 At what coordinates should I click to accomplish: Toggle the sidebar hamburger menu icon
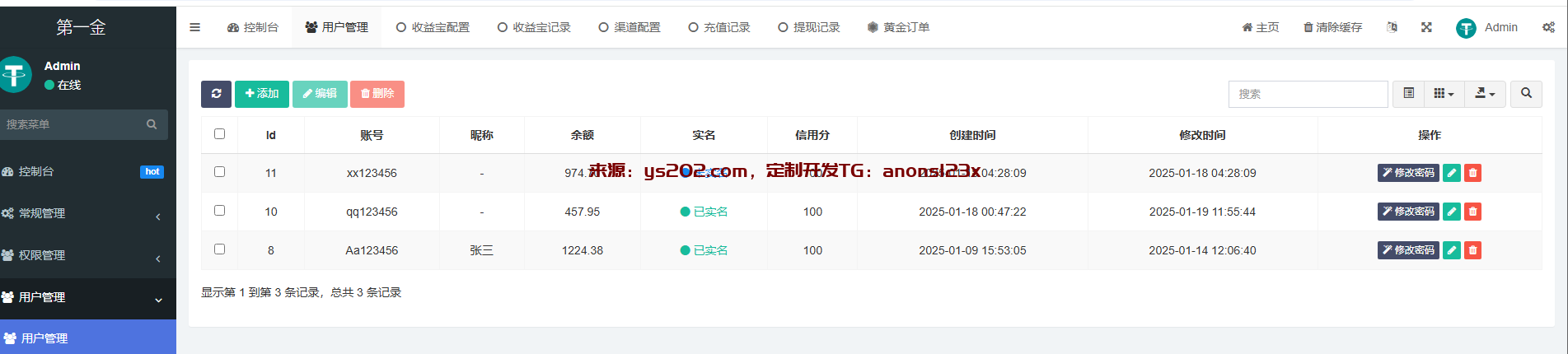pyautogui.click(x=195, y=27)
